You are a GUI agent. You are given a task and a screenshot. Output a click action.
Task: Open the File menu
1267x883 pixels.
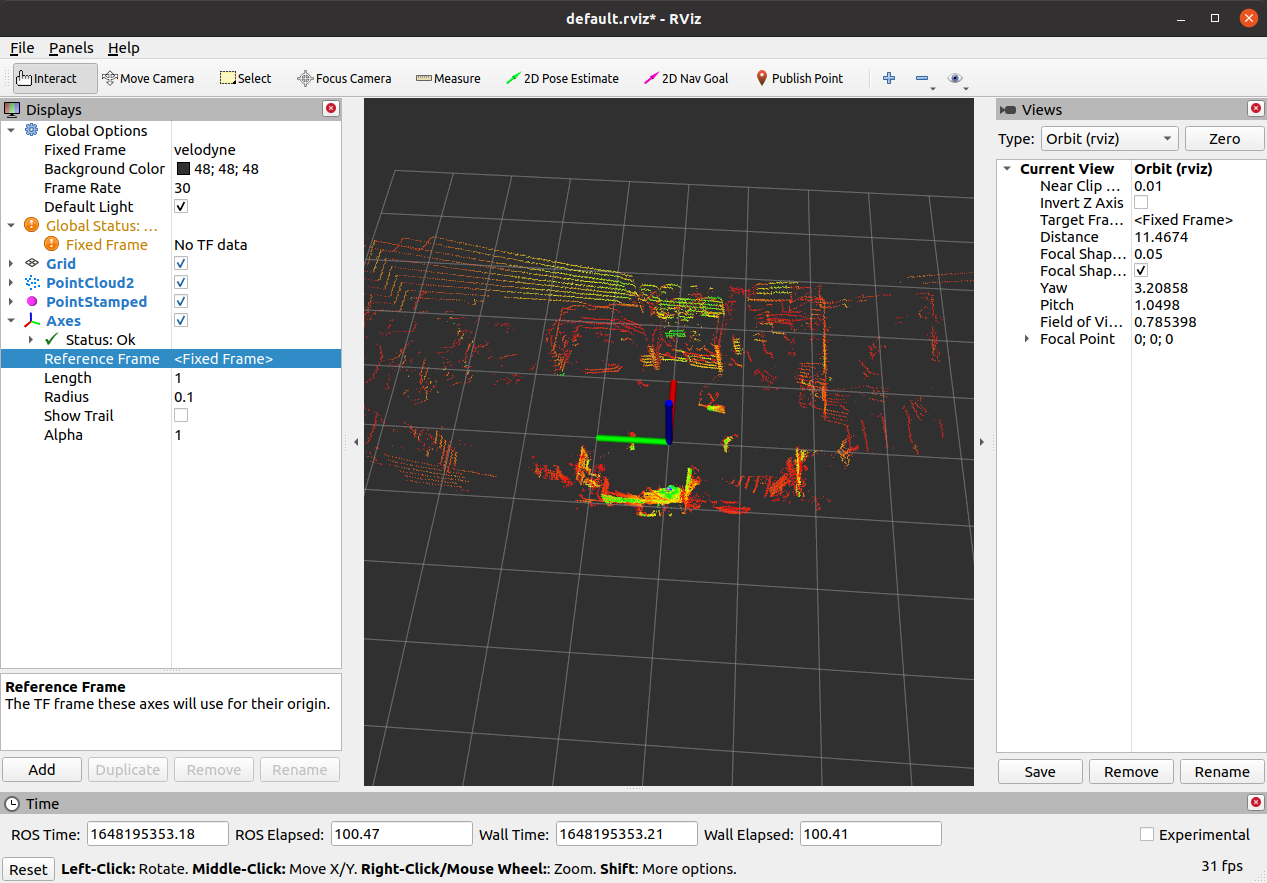click(x=22, y=48)
